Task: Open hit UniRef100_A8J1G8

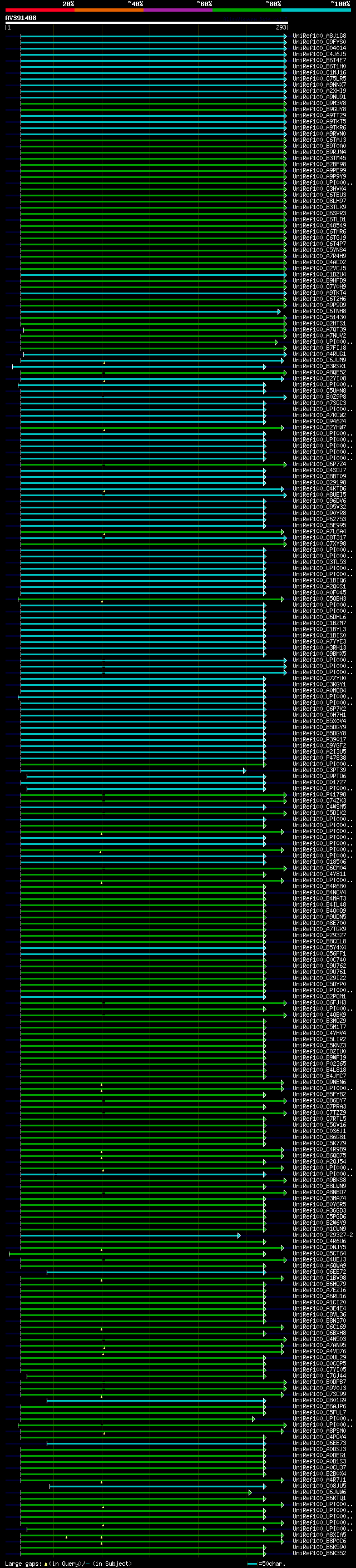Action: click(319, 36)
